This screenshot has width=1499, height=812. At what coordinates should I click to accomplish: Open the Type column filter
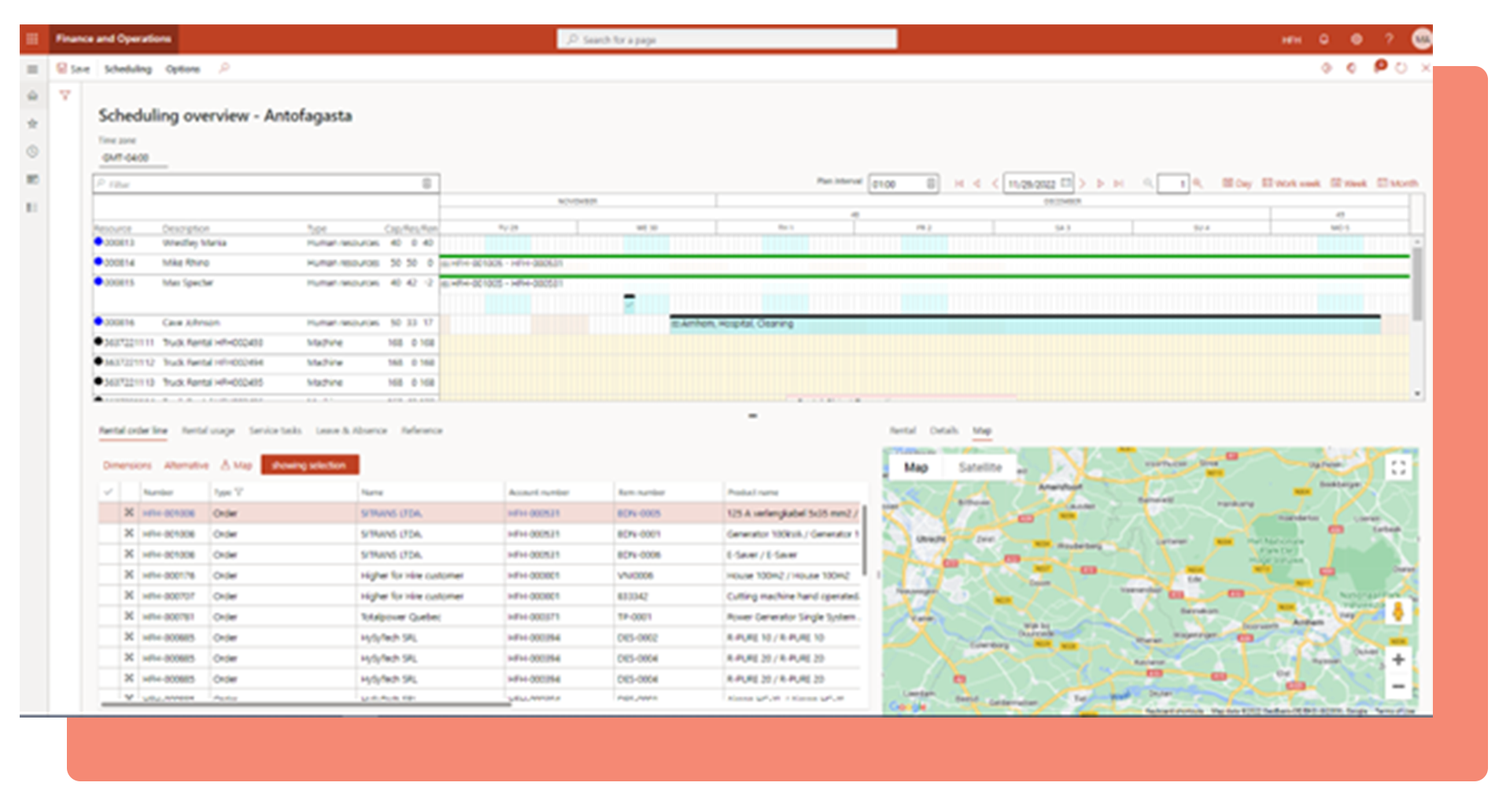[x=238, y=493]
